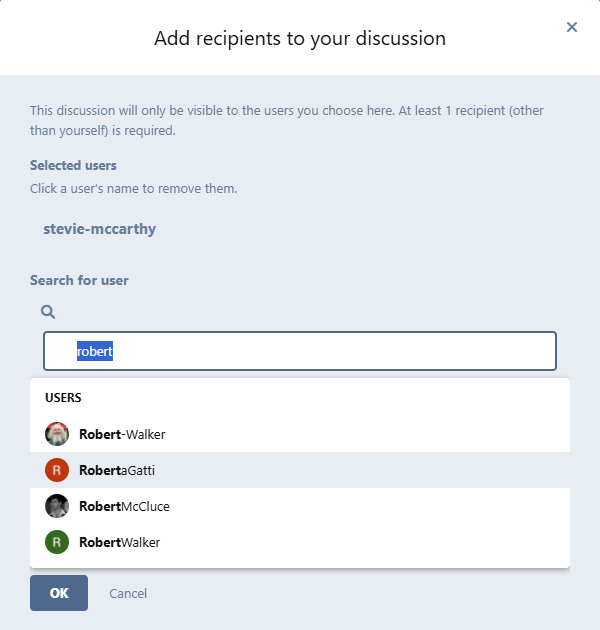Cancel adding recipients

coord(128,593)
